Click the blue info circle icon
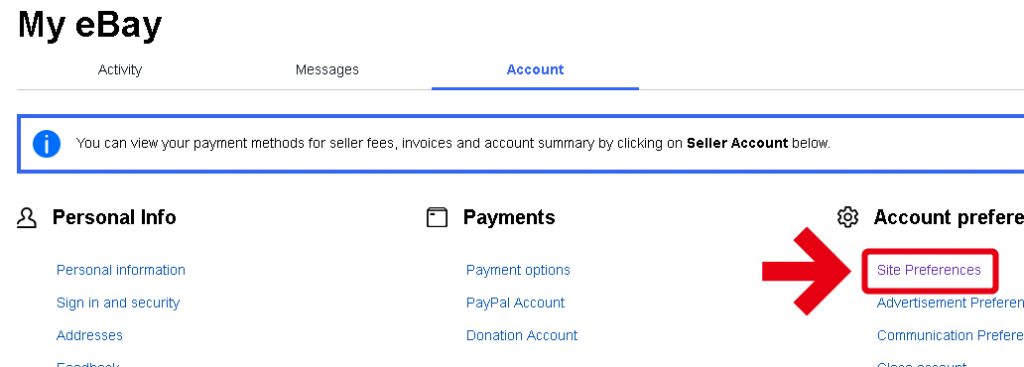The image size is (1024, 367). coord(46,144)
